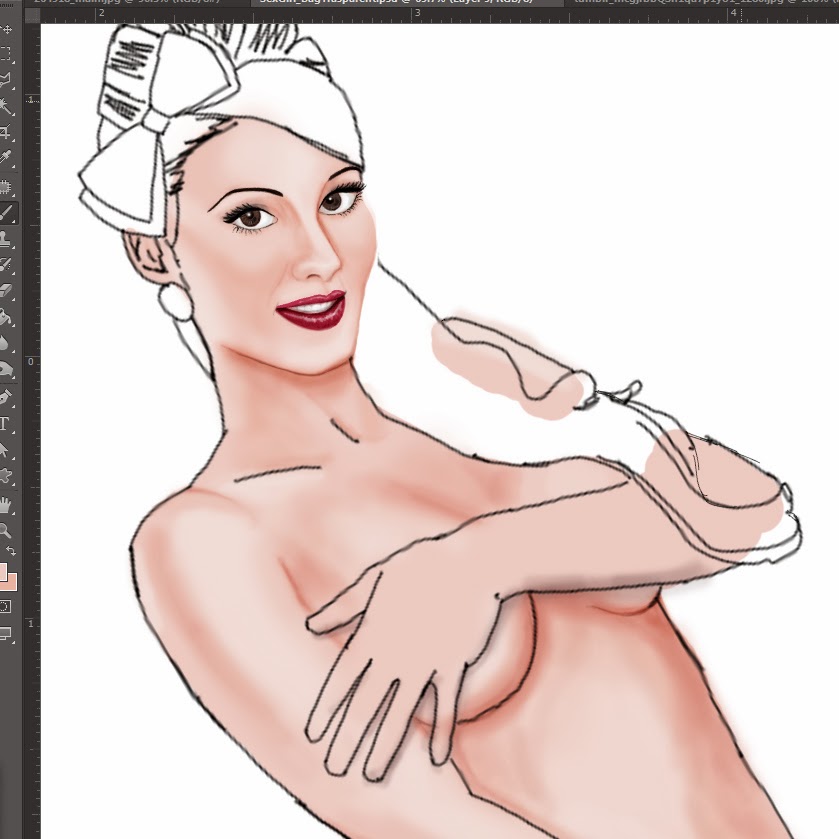Select the Hand tool

(x=7, y=503)
